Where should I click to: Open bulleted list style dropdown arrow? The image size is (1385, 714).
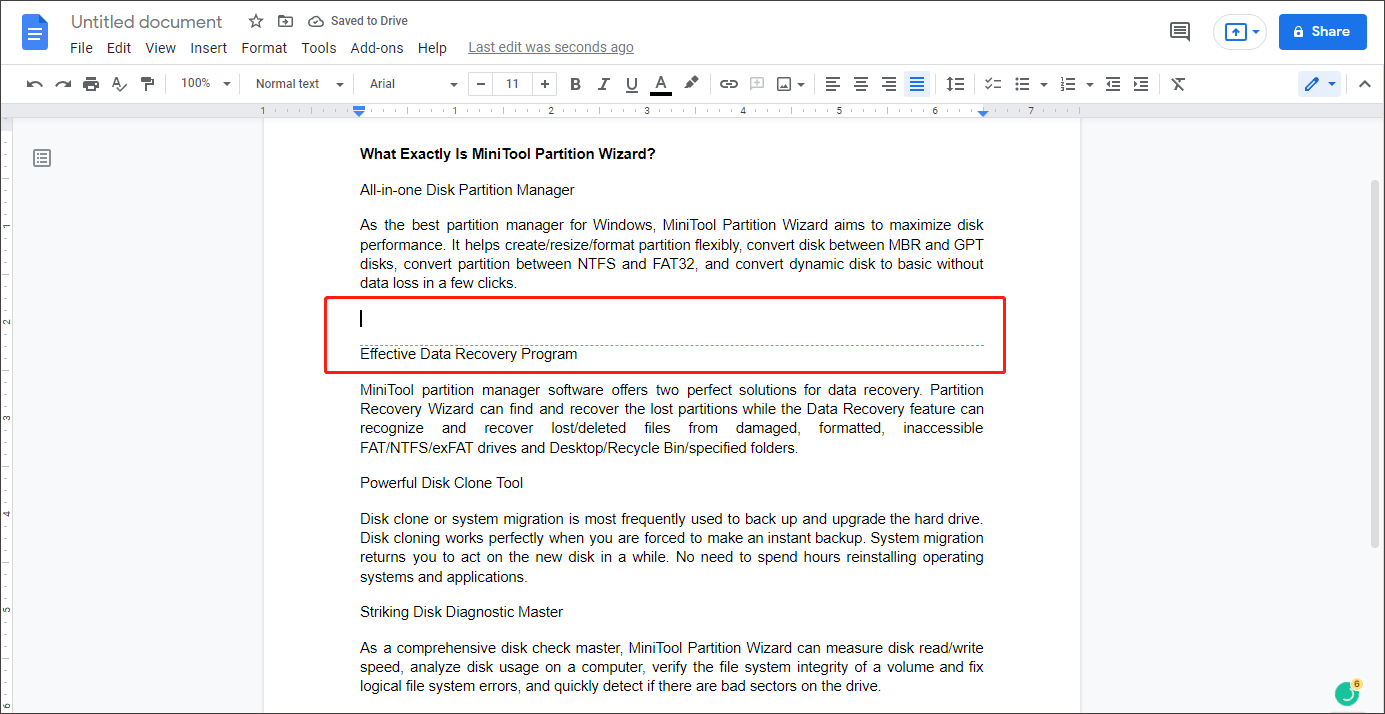click(1043, 84)
